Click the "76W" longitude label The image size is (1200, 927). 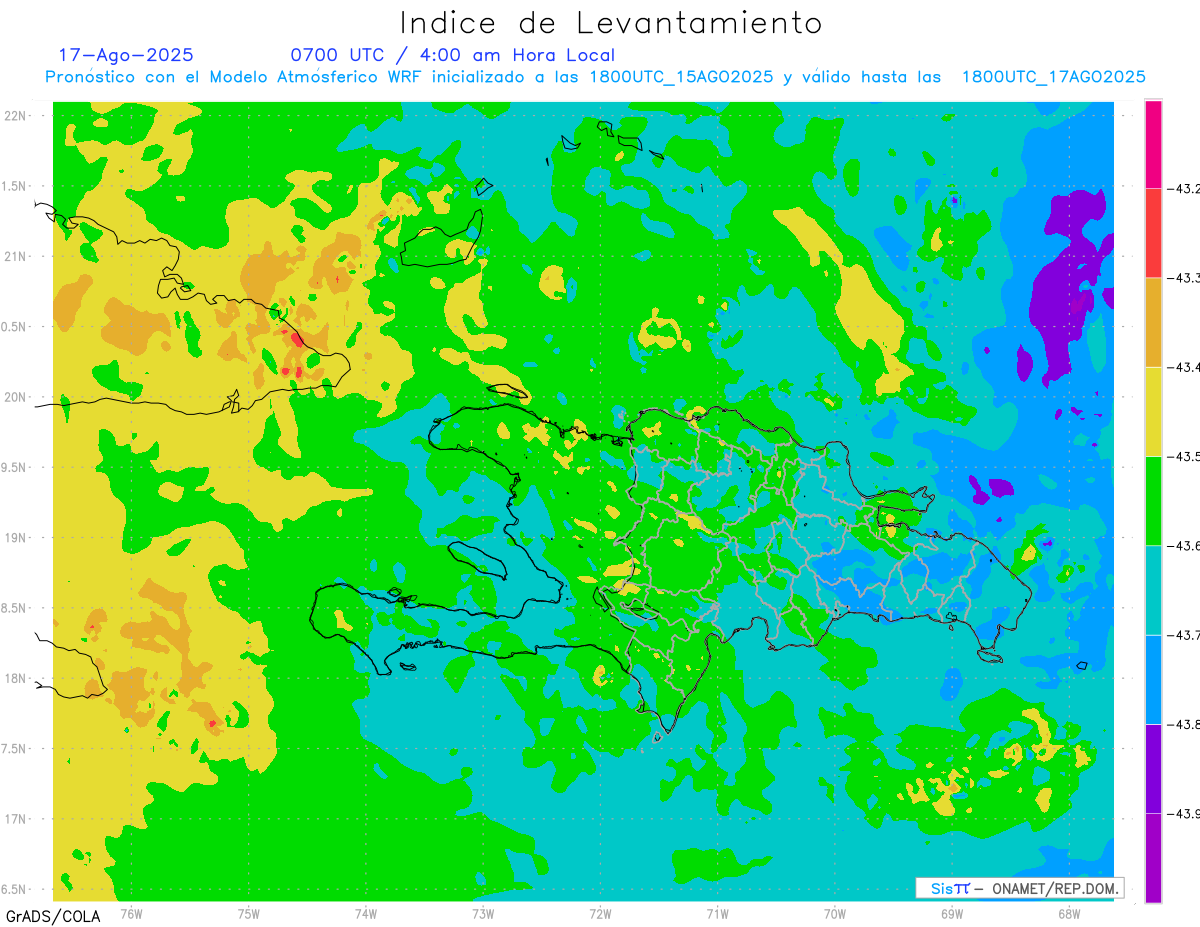coord(131,913)
